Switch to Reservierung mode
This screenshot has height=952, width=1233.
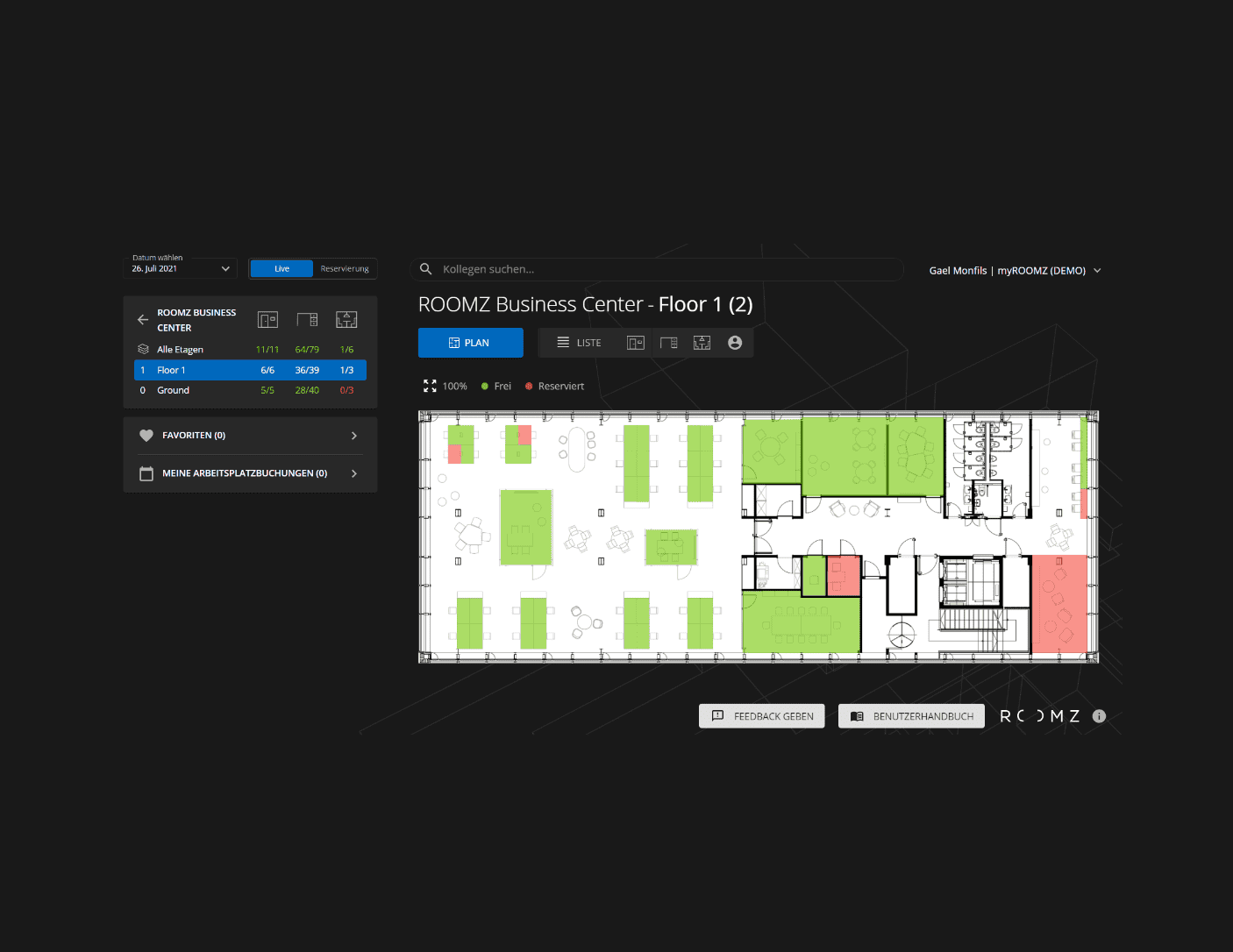345,269
